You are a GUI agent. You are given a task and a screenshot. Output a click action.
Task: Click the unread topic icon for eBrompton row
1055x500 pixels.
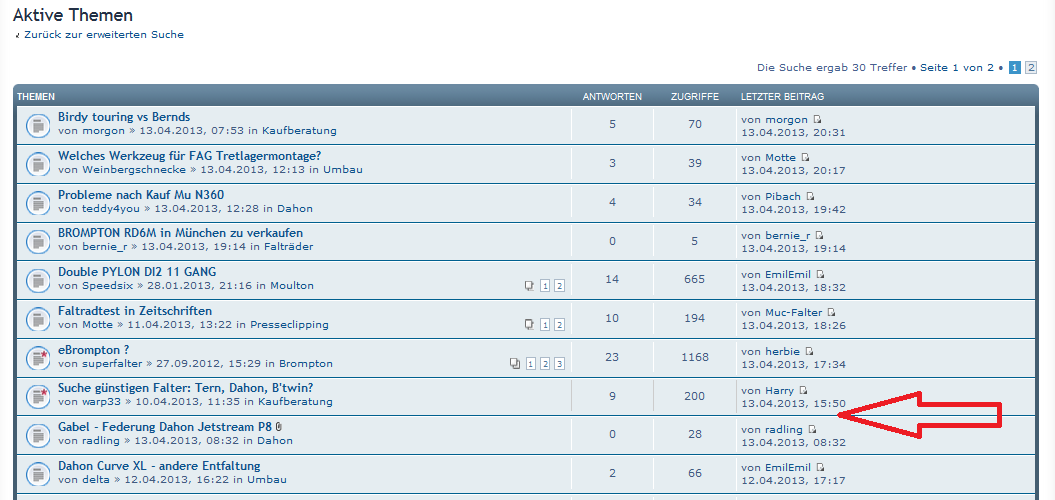[38, 358]
